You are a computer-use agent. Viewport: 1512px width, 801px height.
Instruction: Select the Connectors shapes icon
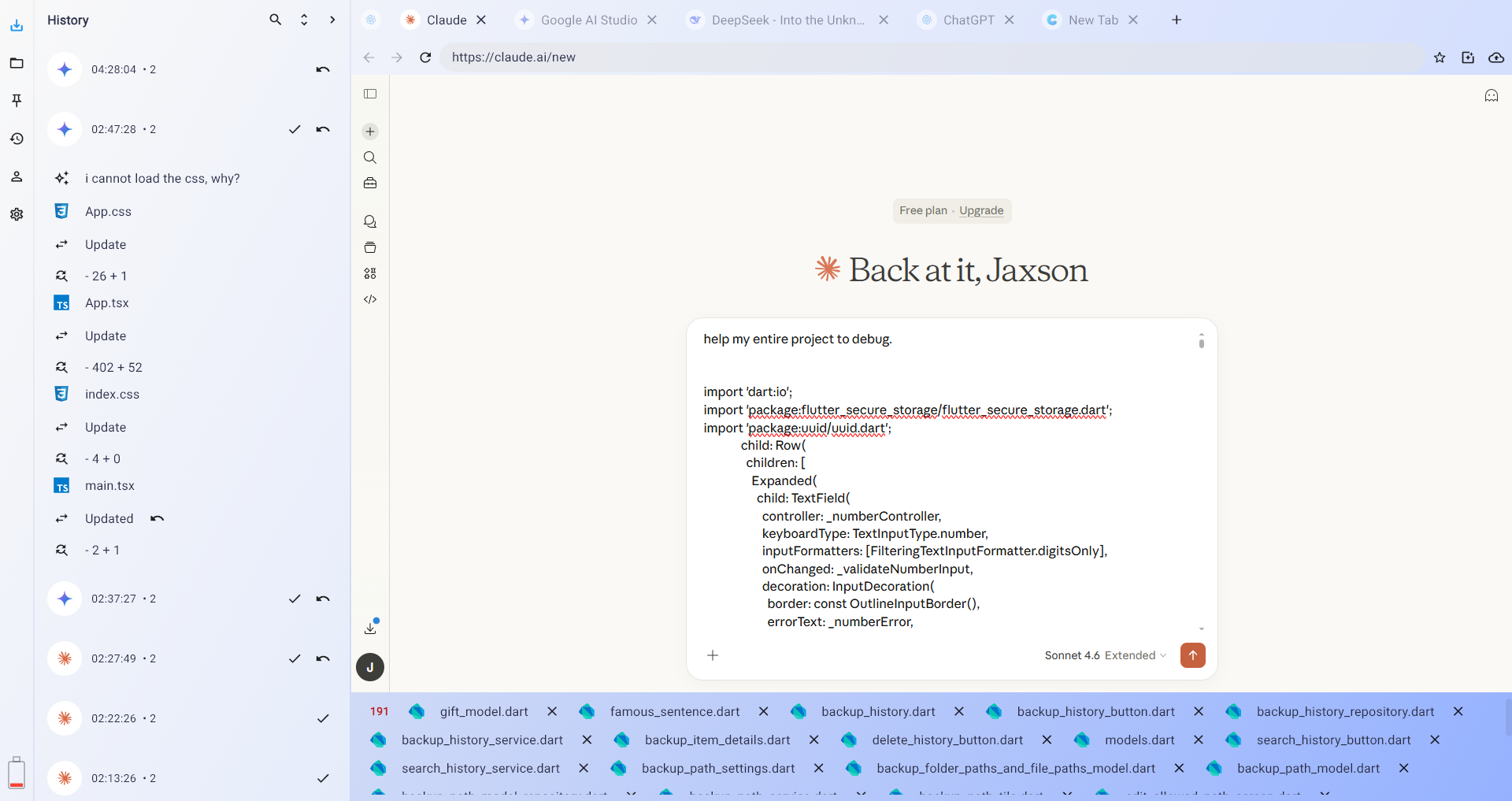[x=370, y=273]
